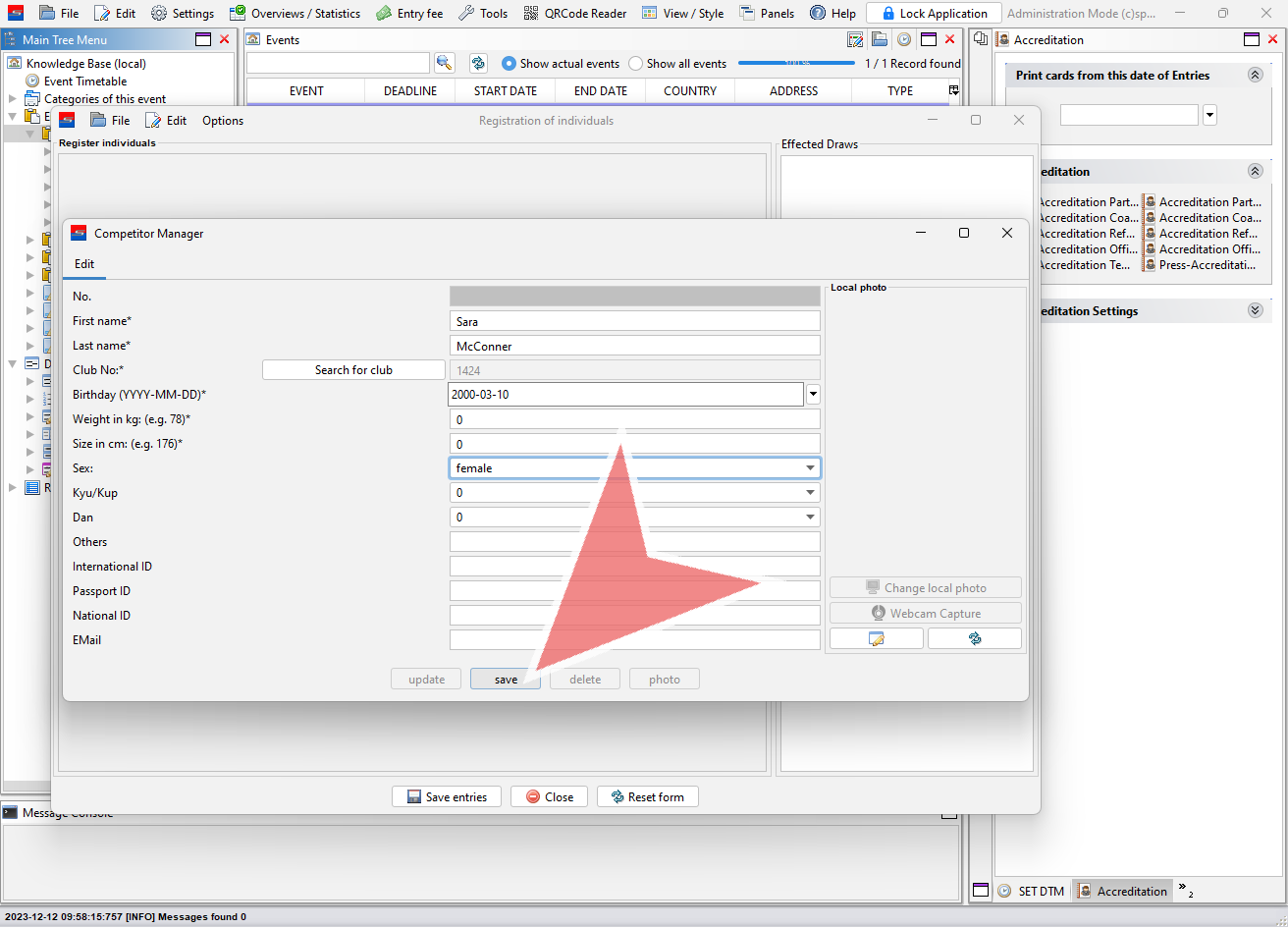Select the Show actual events radio button
Screen dimensions: 1288x928
click(509, 64)
